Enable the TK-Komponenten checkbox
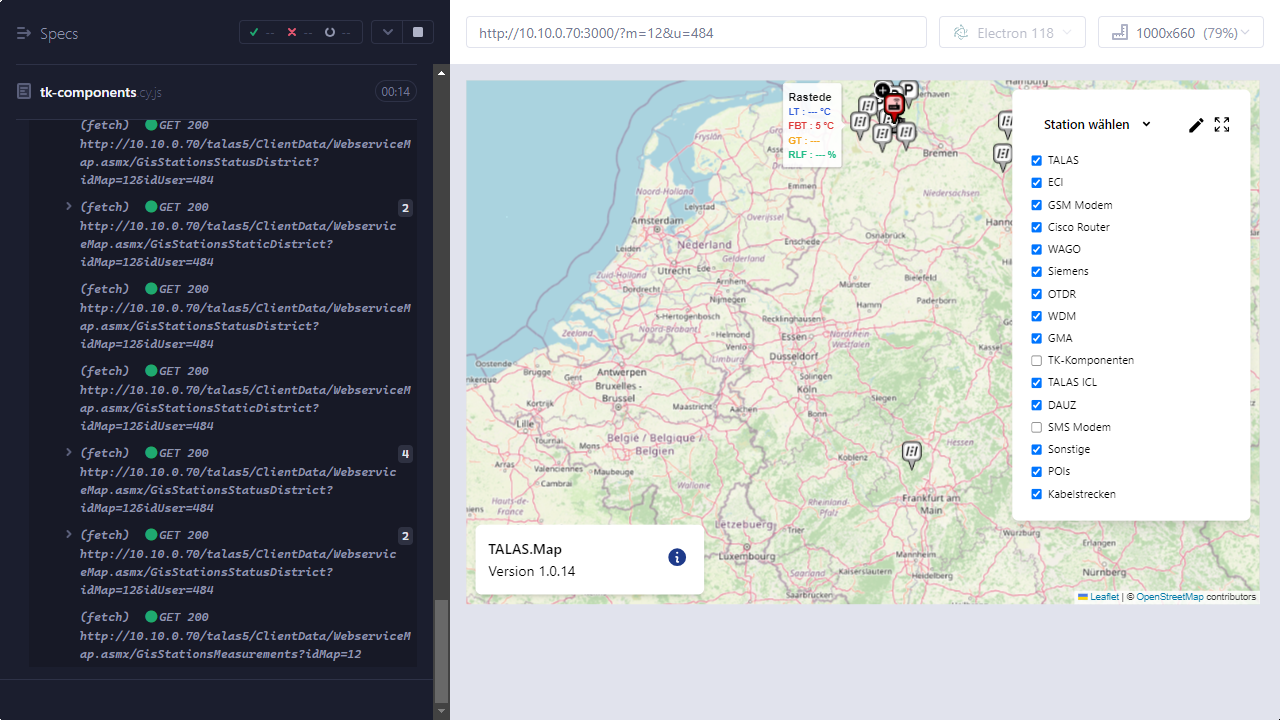The width and height of the screenshot is (1280, 720). coord(1036,361)
